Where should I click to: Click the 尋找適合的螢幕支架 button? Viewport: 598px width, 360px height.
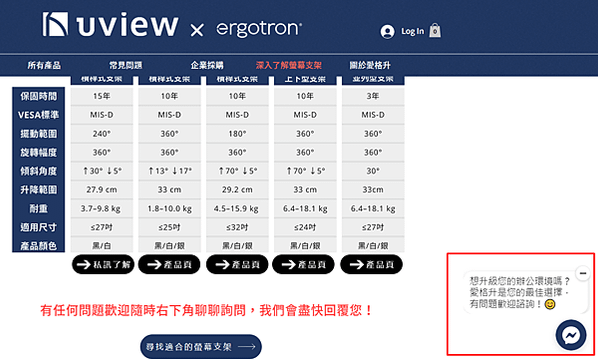click(201, 347)
